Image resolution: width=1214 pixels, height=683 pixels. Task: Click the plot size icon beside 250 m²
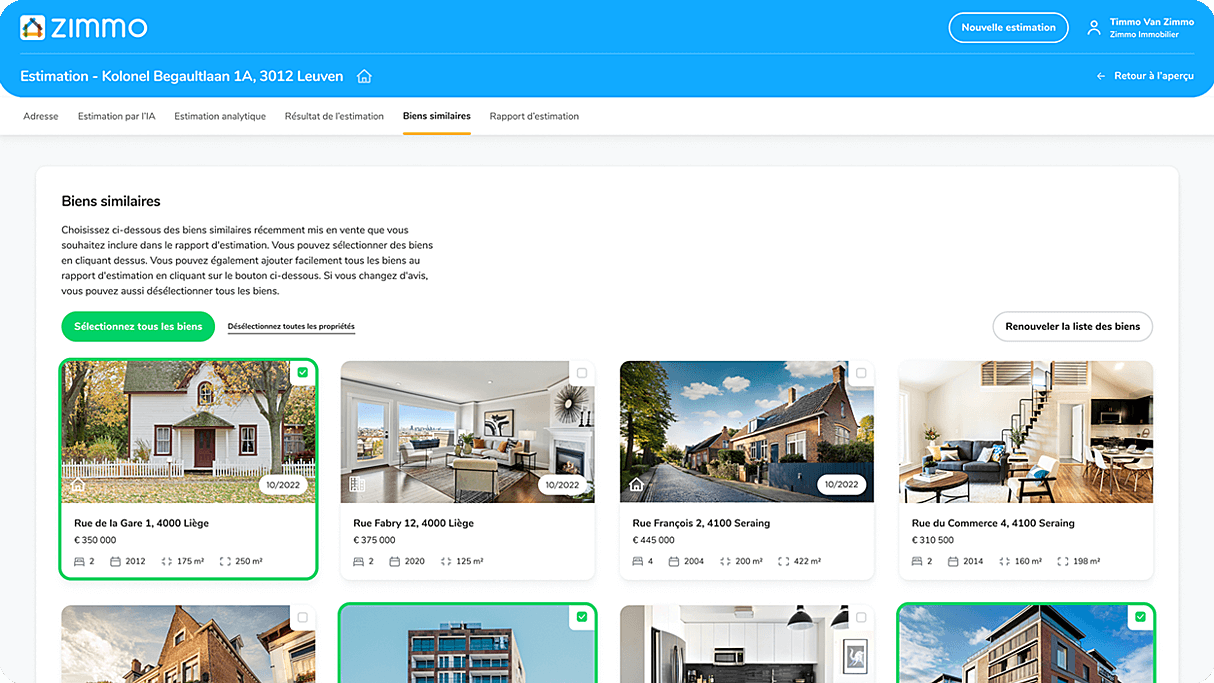tap(225, 561)
